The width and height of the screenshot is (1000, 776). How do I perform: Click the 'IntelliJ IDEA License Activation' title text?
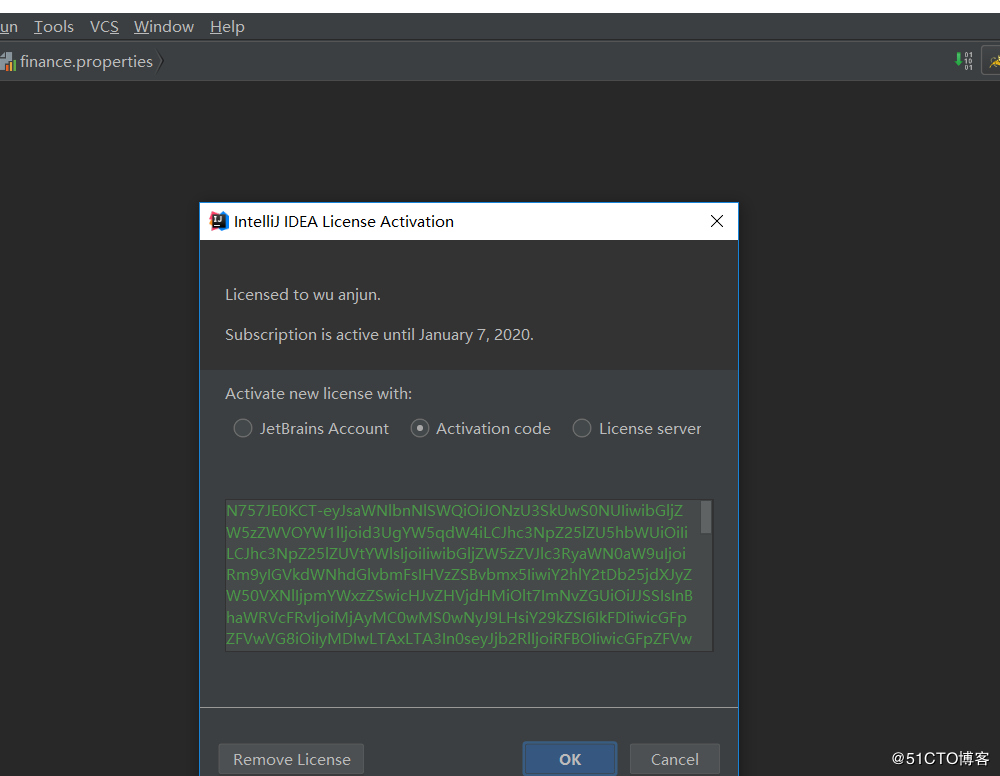344,221
